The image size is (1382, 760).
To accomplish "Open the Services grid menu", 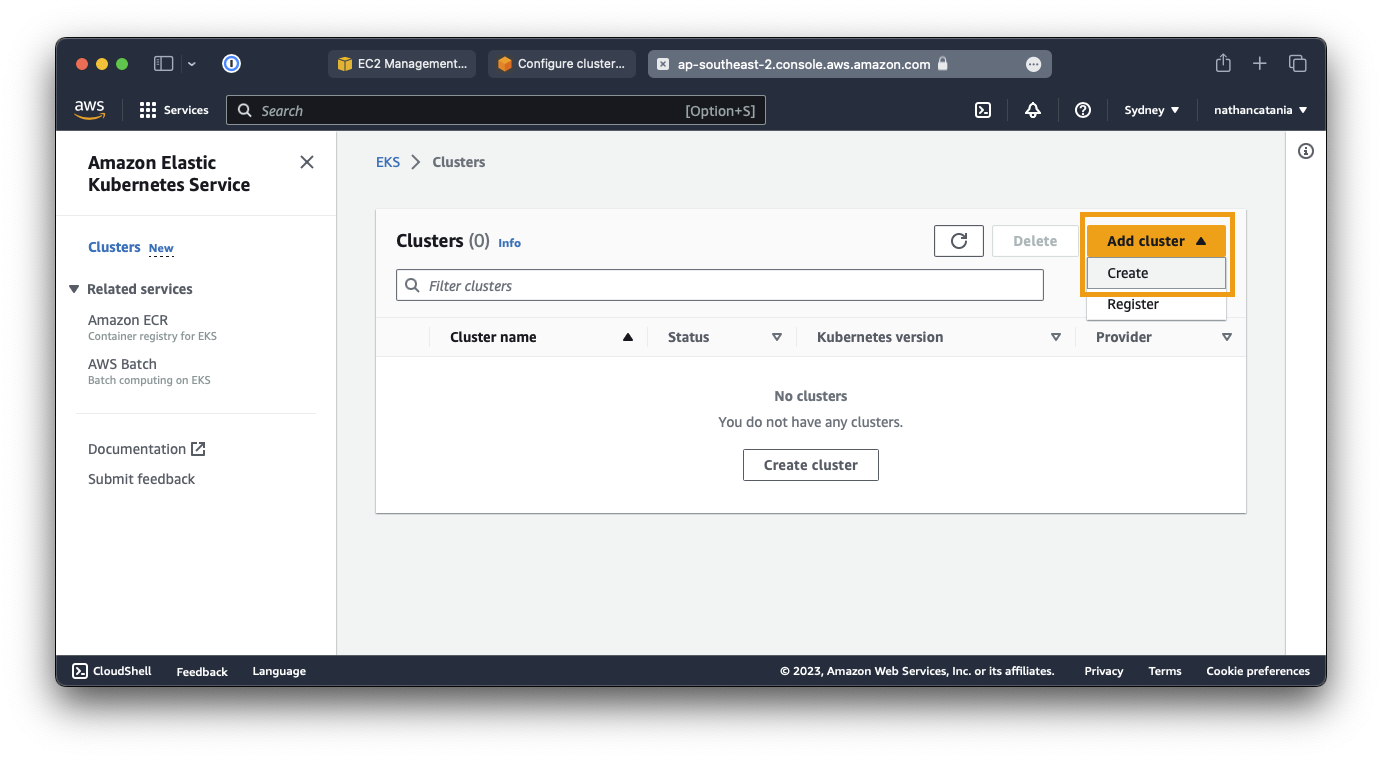I will [x=174, y=110].
